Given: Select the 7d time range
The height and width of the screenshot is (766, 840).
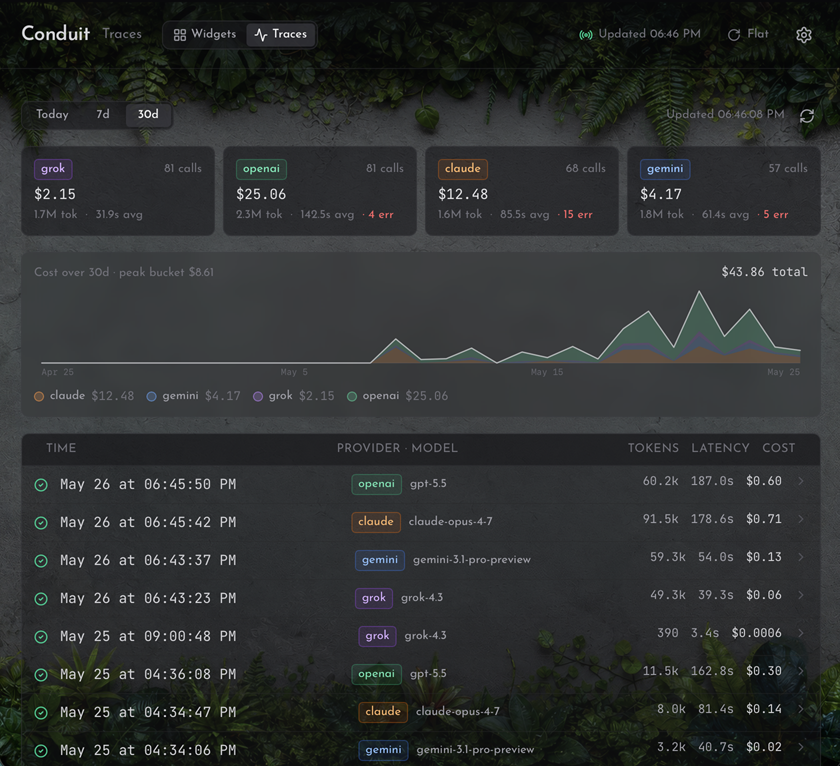Looking at the screenshot, I should 102,114.
